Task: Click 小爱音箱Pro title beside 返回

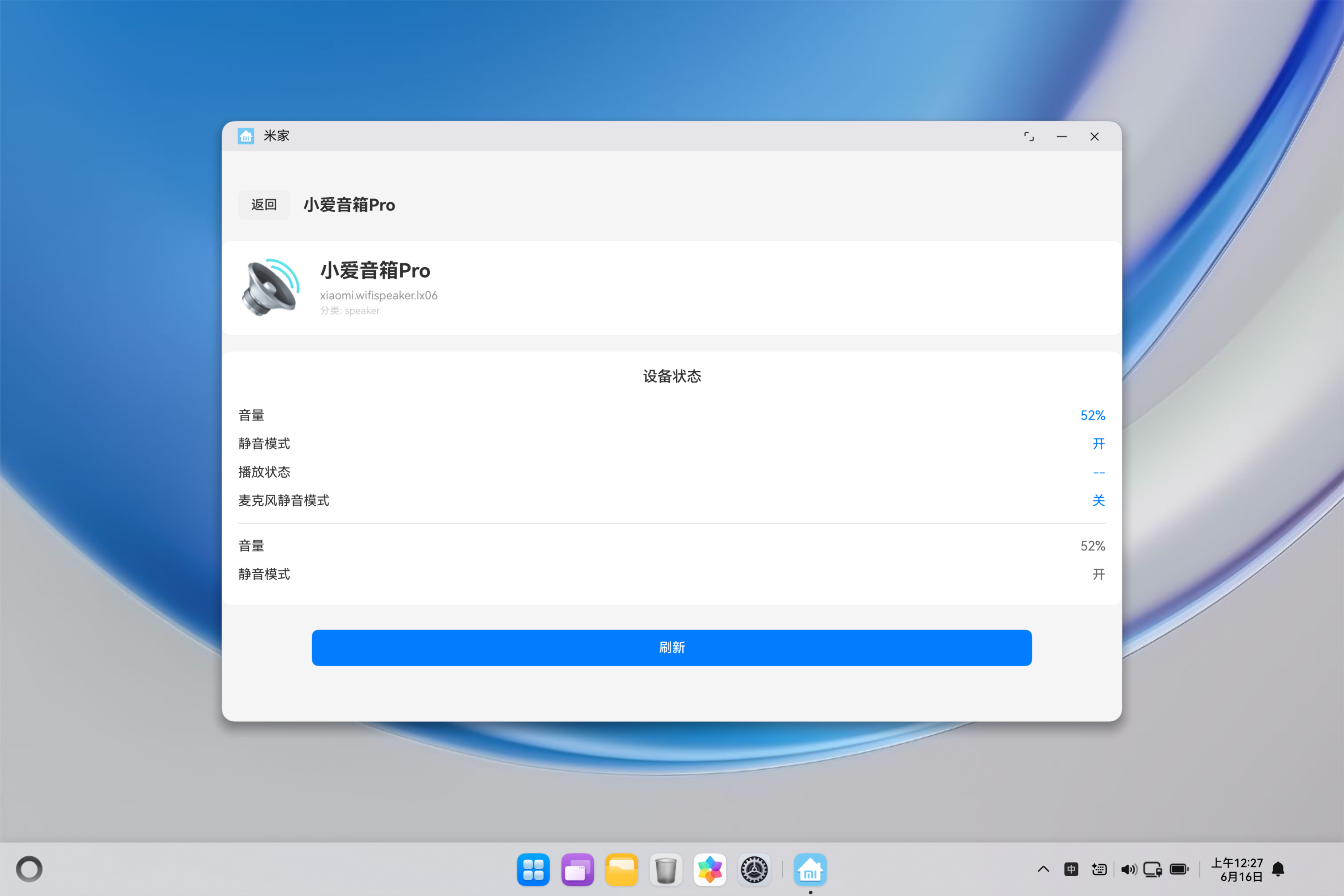Action: click(x=349, y=205)
